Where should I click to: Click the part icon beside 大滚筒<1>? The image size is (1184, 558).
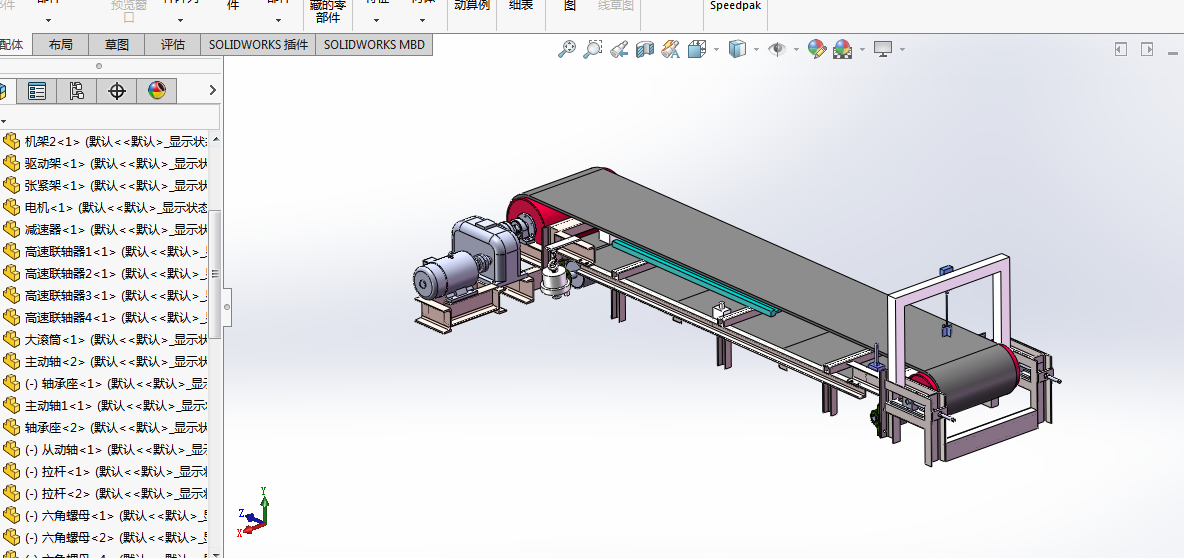coord(11,339)
